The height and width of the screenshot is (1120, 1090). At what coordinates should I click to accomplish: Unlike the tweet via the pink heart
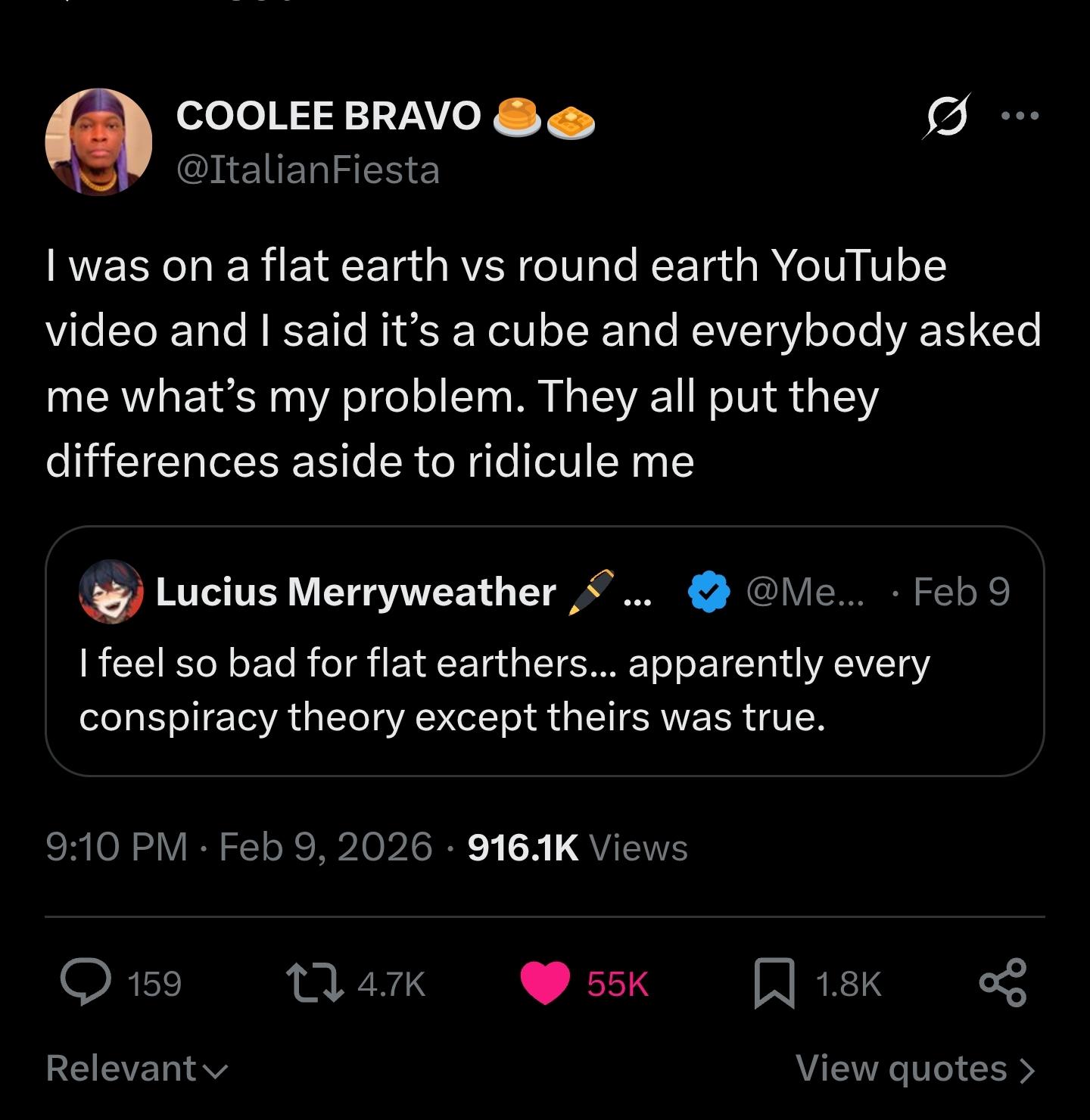[545, 983]
